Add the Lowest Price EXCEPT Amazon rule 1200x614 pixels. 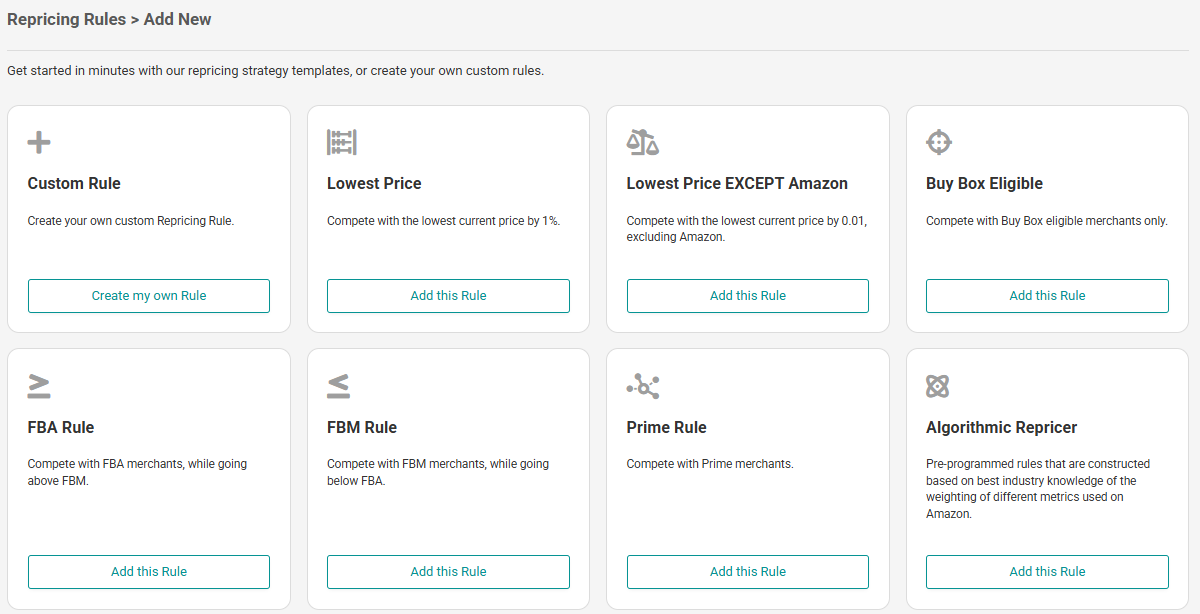(748, 296)
